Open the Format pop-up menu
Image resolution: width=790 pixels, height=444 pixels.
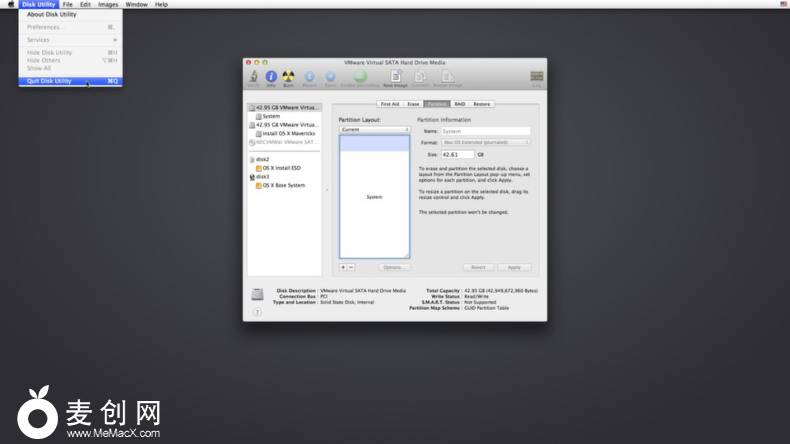tap(485, 143)
